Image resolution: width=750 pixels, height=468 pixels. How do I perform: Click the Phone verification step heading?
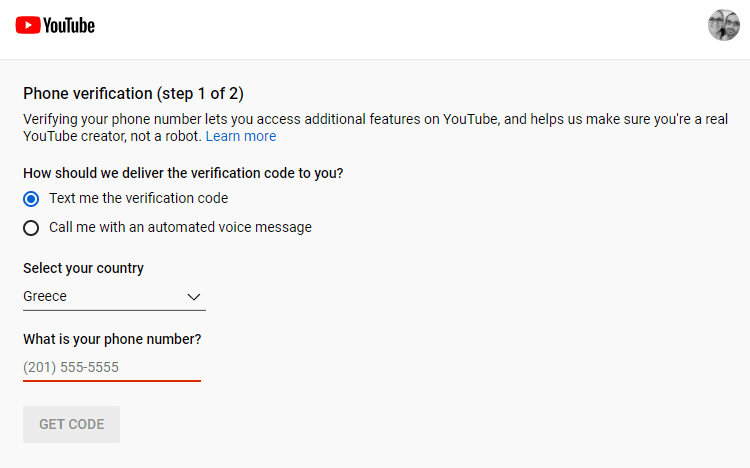pos(133,93)
